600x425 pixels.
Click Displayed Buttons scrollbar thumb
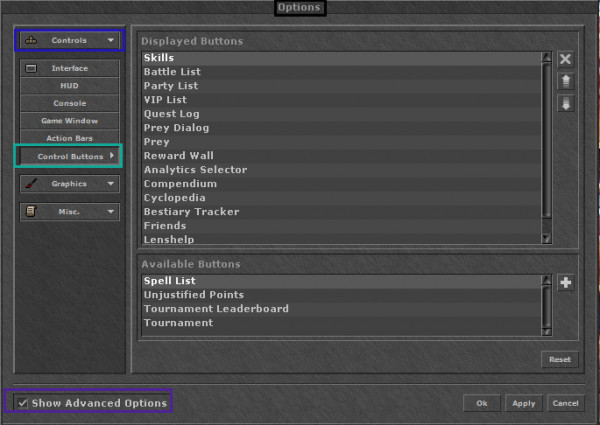point(546,141)
